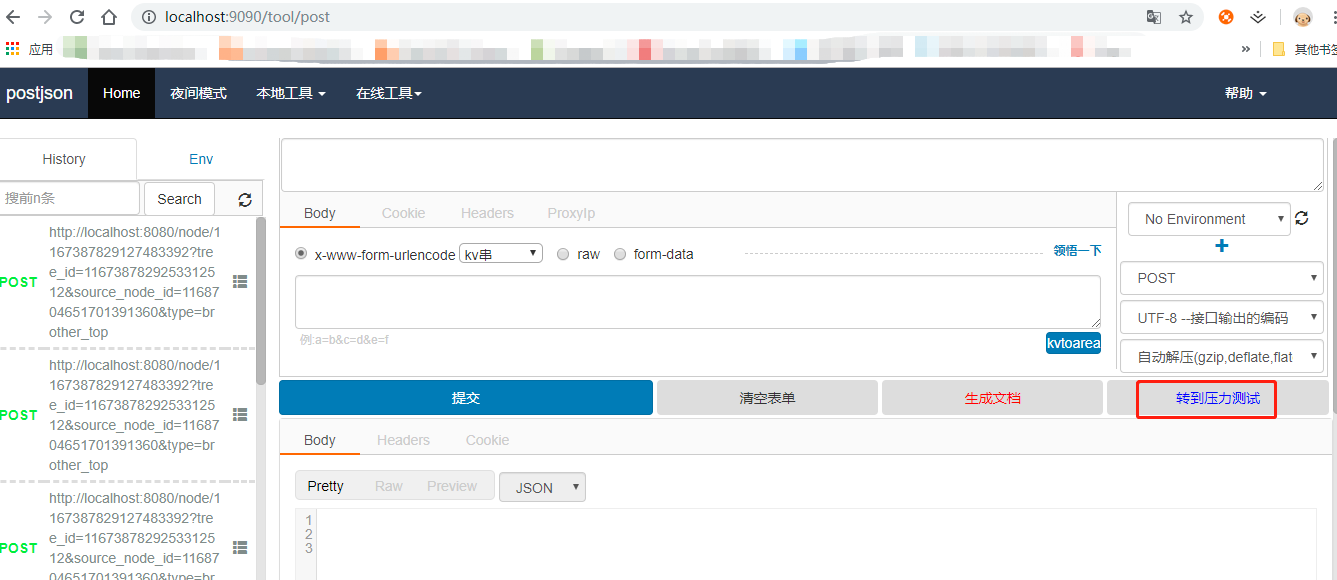
Task: Switch response view to Preview
Action: click(452, 486)
